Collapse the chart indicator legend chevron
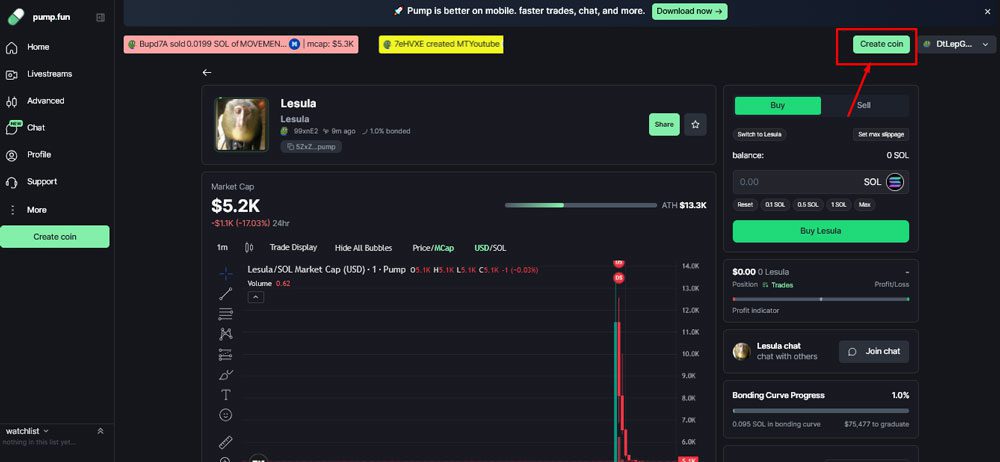The image size is (1000, 462). [257, 297]
